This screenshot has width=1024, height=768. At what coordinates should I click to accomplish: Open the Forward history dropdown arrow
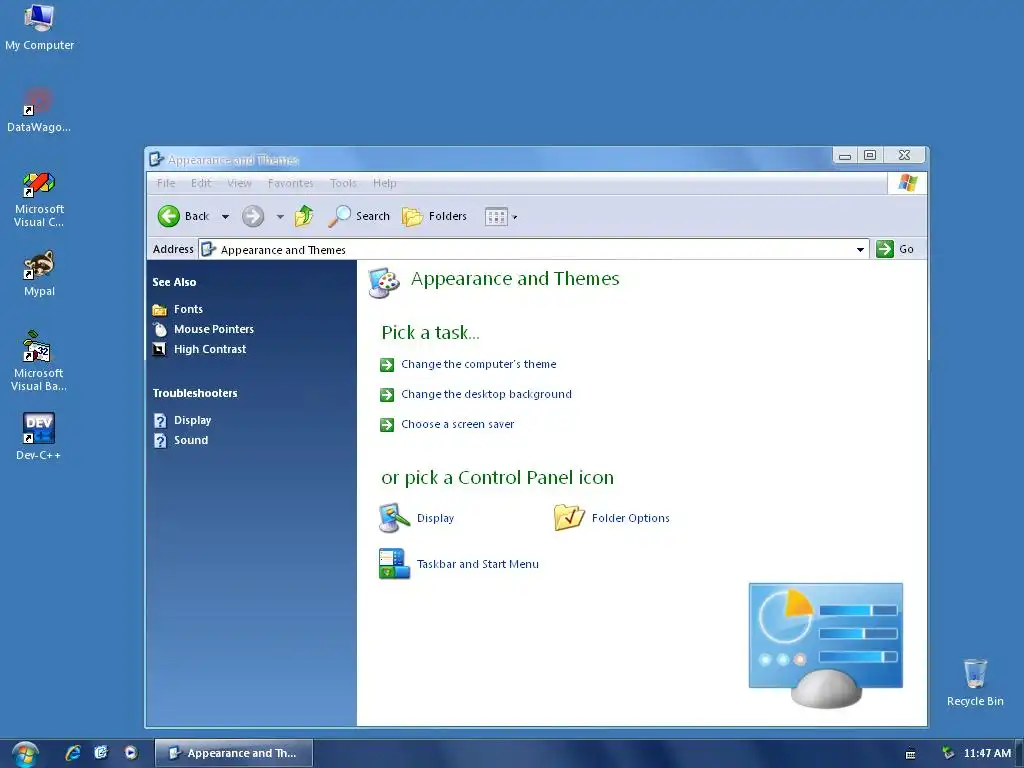[x=280, y=217]
